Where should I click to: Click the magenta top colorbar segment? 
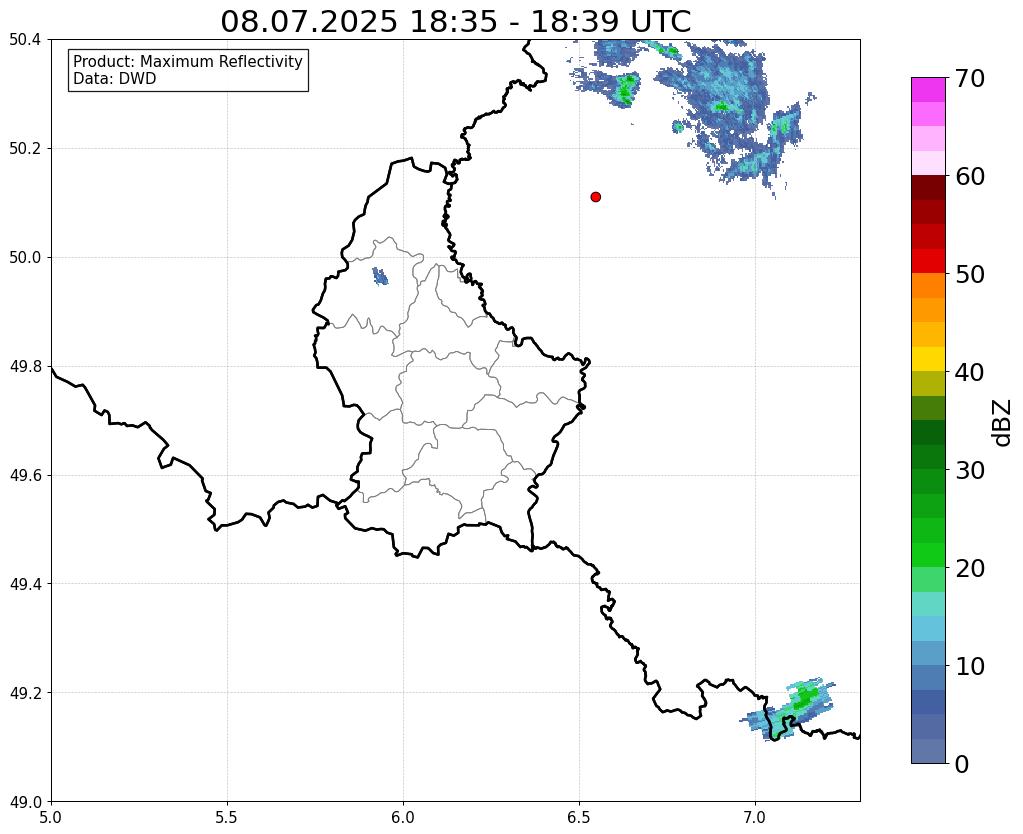click(928, 90)
